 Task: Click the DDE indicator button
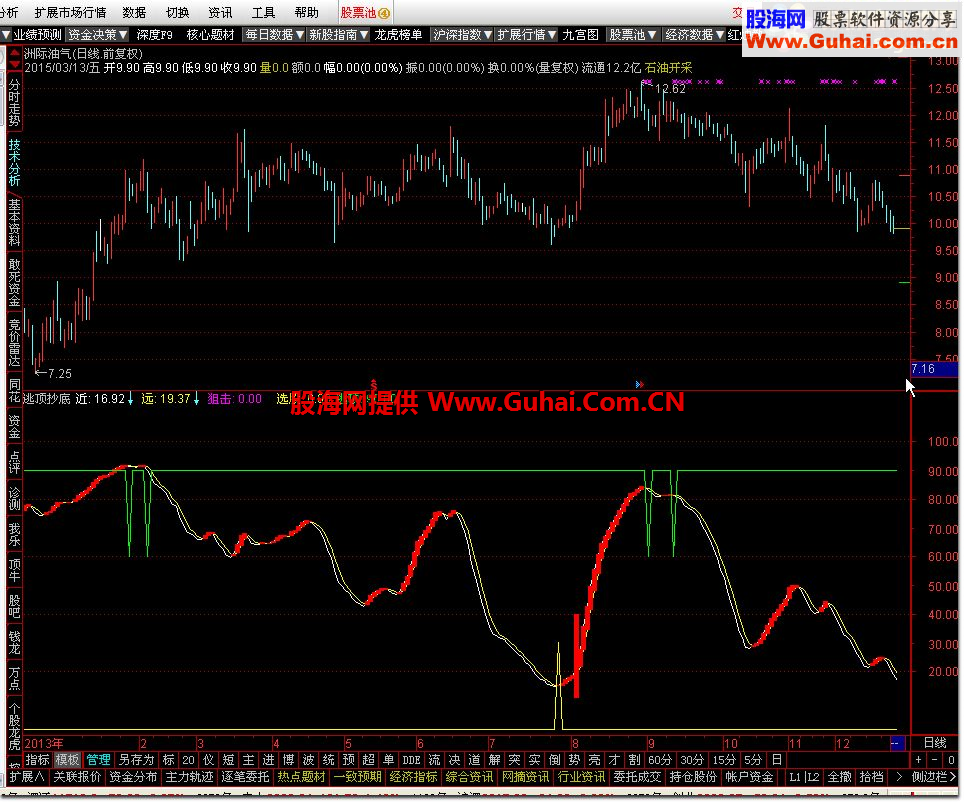[x=411, y=760]
